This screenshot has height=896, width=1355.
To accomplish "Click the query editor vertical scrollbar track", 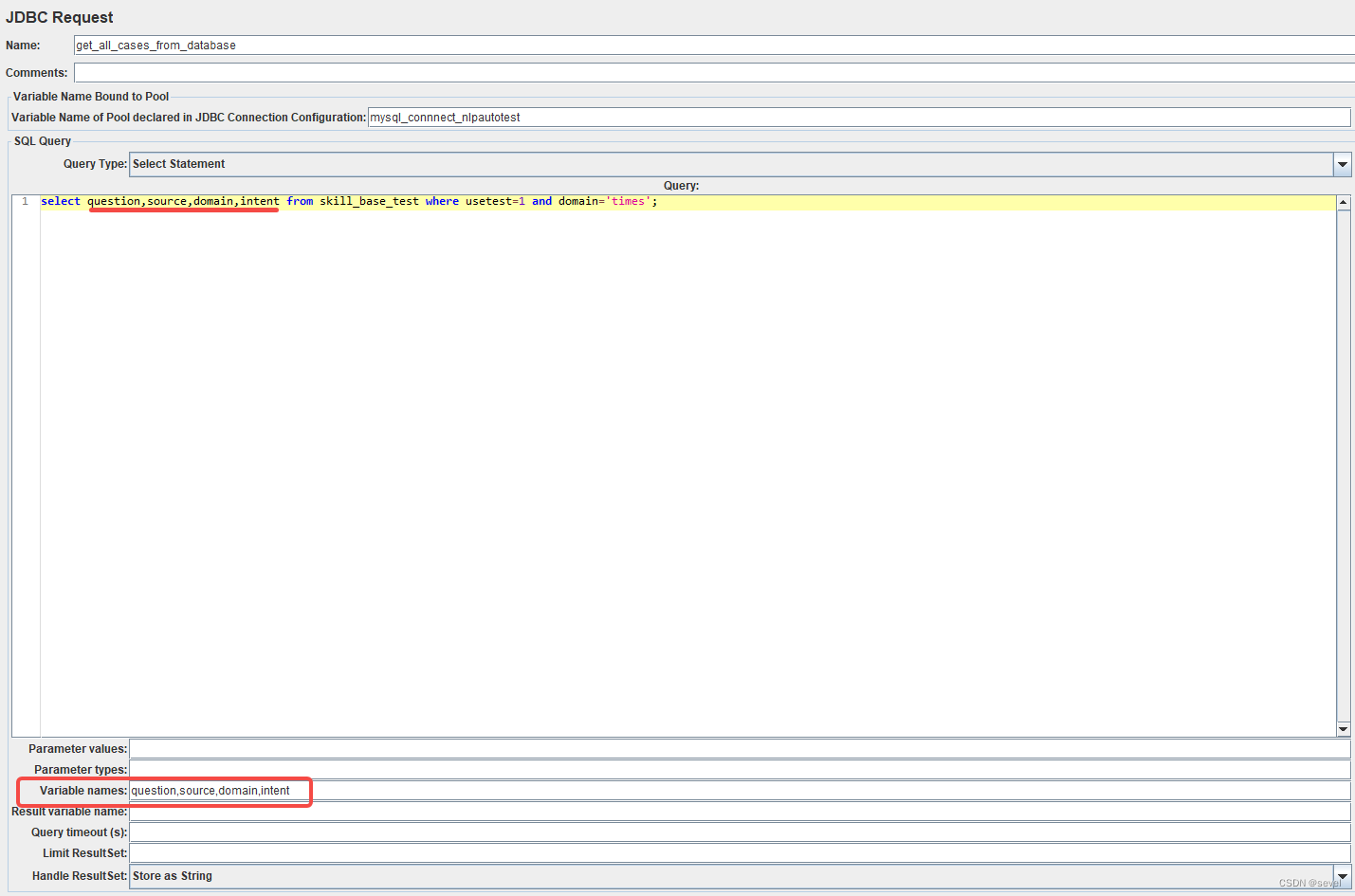I will click(x=1344, y=465).
